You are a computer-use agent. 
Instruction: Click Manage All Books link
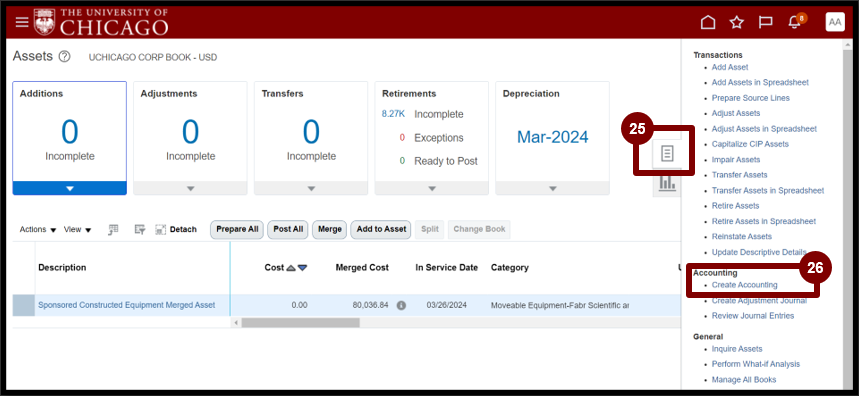744,380
